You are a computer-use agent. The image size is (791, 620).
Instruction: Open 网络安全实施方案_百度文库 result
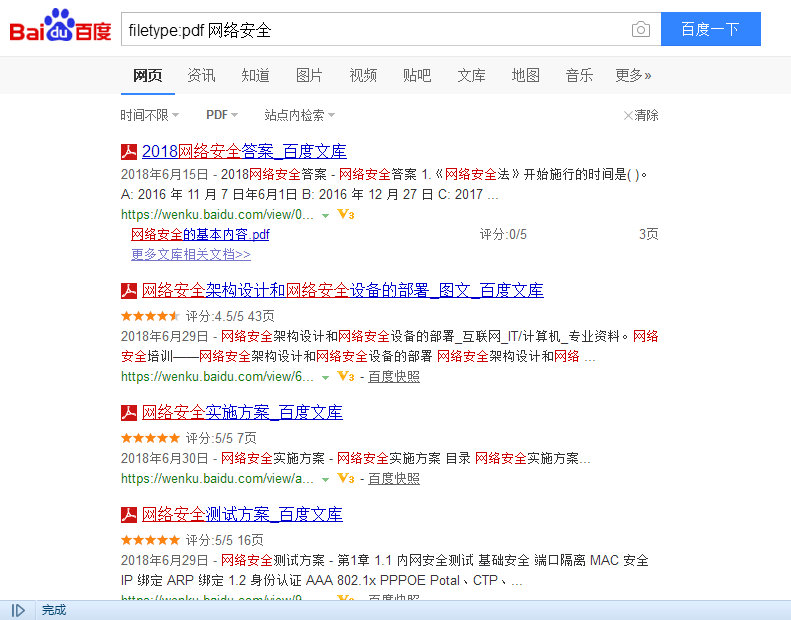pos(242,413)
